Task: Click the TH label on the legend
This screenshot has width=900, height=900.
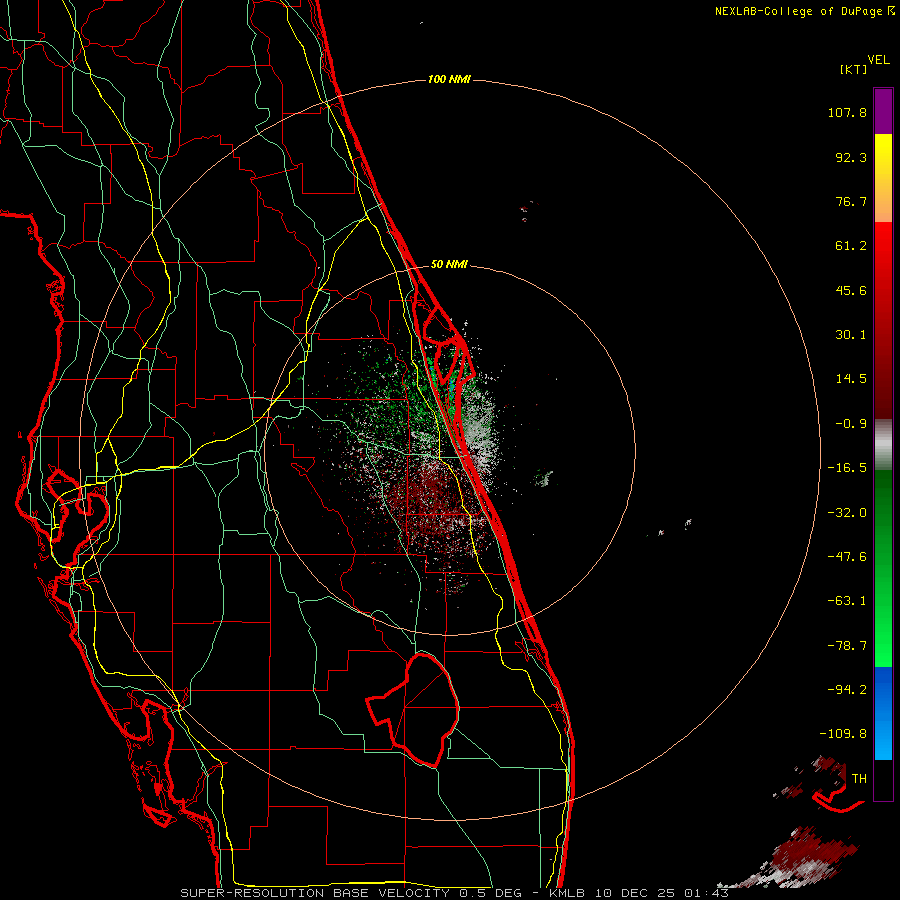Action: (859, 779)
